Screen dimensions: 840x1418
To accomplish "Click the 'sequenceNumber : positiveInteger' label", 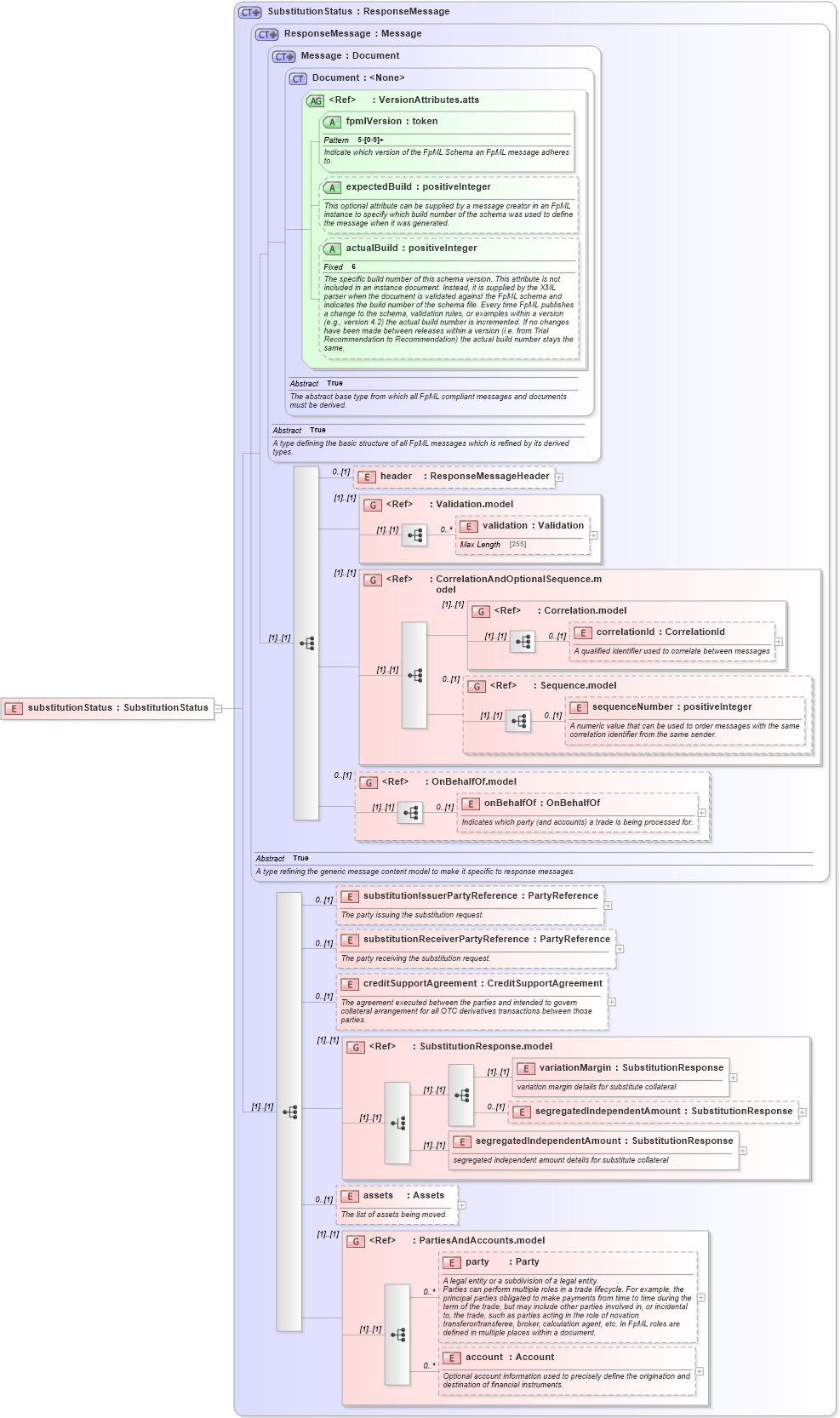I will click(x=671, y=707).
